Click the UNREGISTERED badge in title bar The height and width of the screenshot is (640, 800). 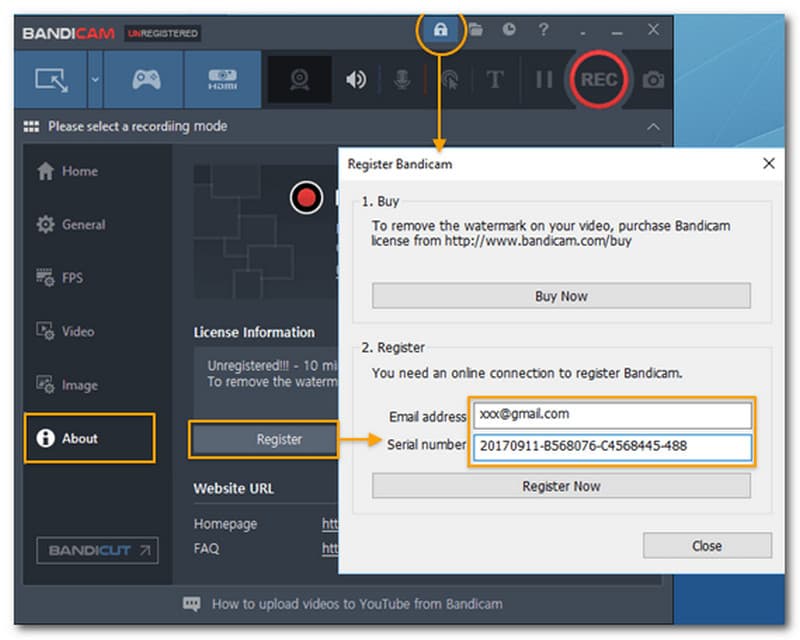(163, 34)
